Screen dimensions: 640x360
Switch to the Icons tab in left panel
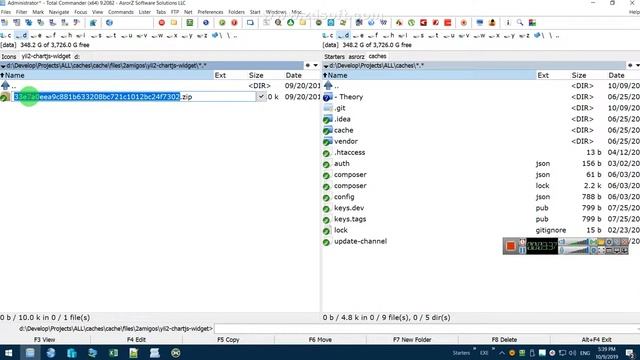coord(9,56)
